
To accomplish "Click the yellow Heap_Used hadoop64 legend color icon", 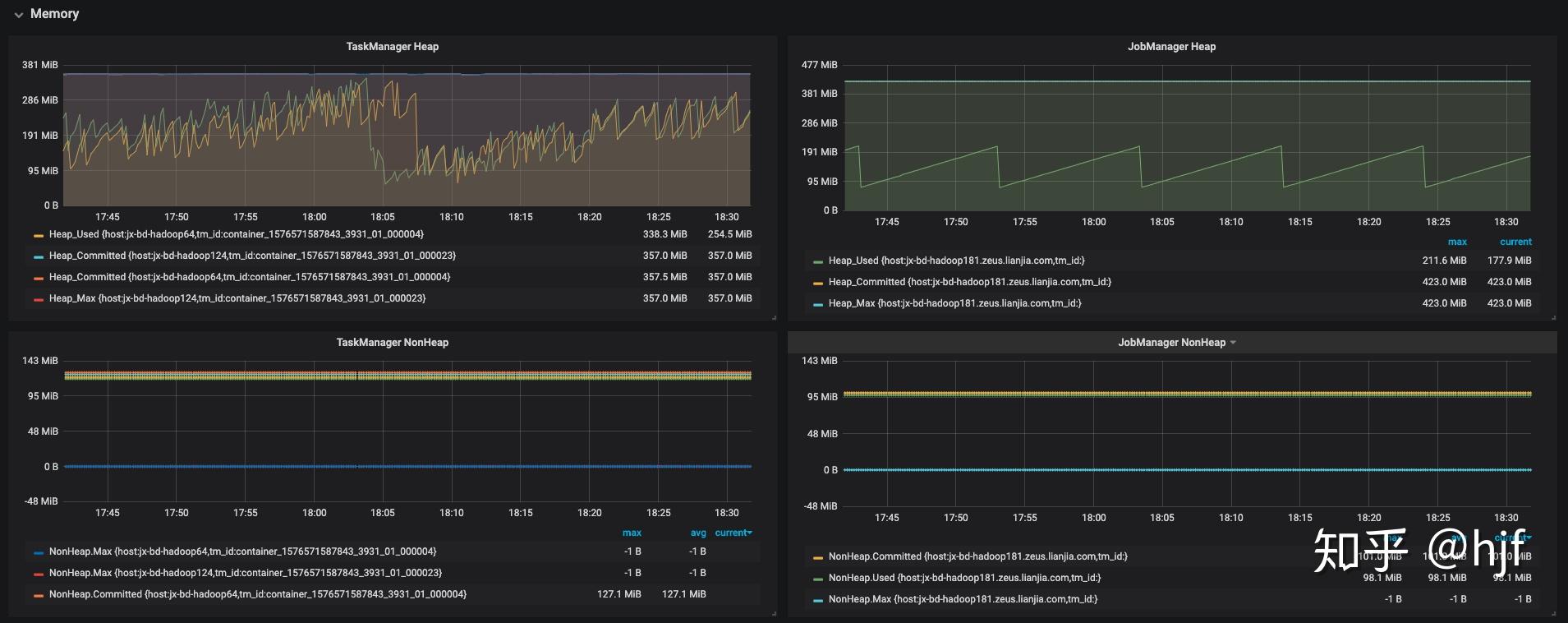I will point(38,235).
